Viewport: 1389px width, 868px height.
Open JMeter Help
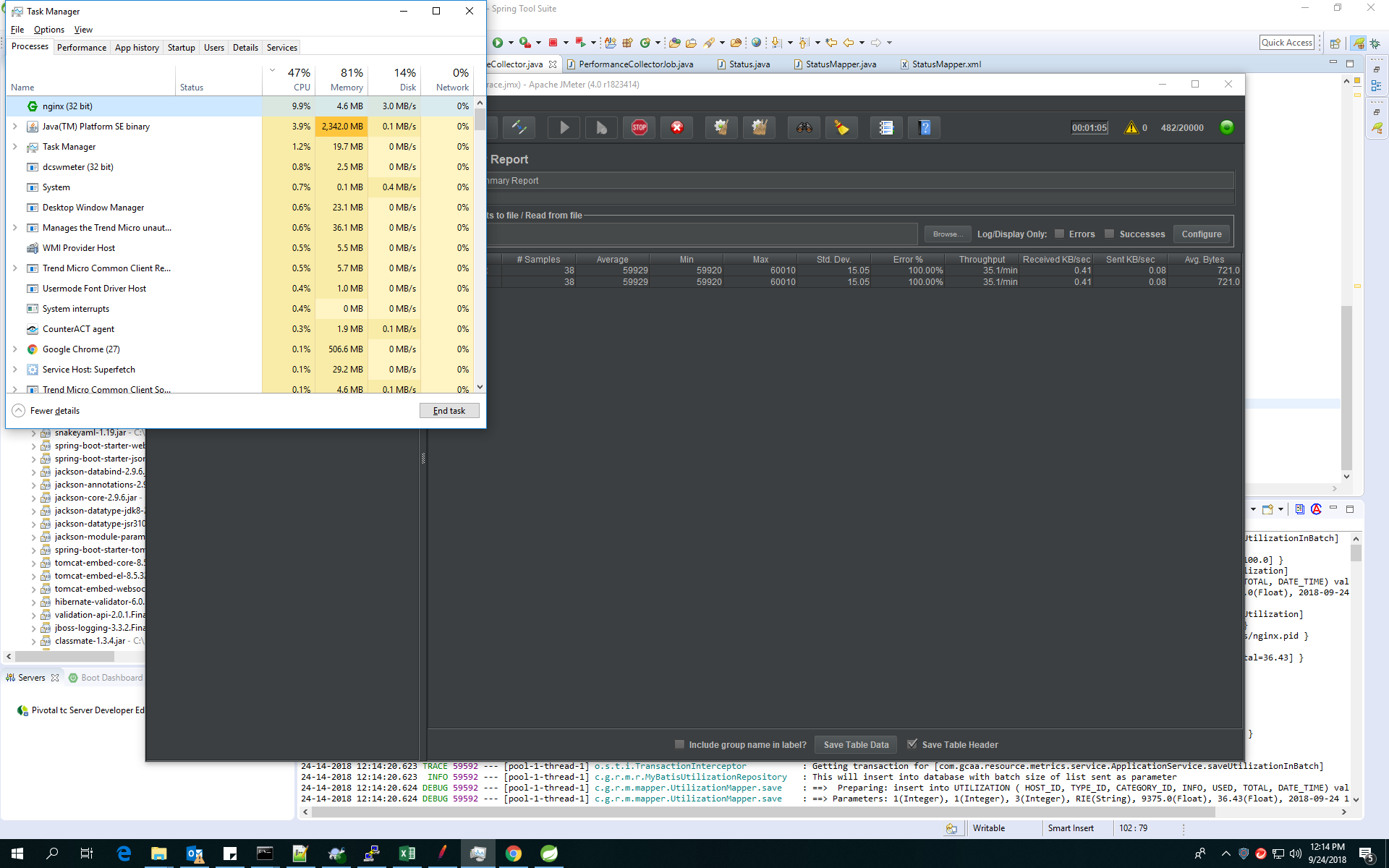pos(924,127)
